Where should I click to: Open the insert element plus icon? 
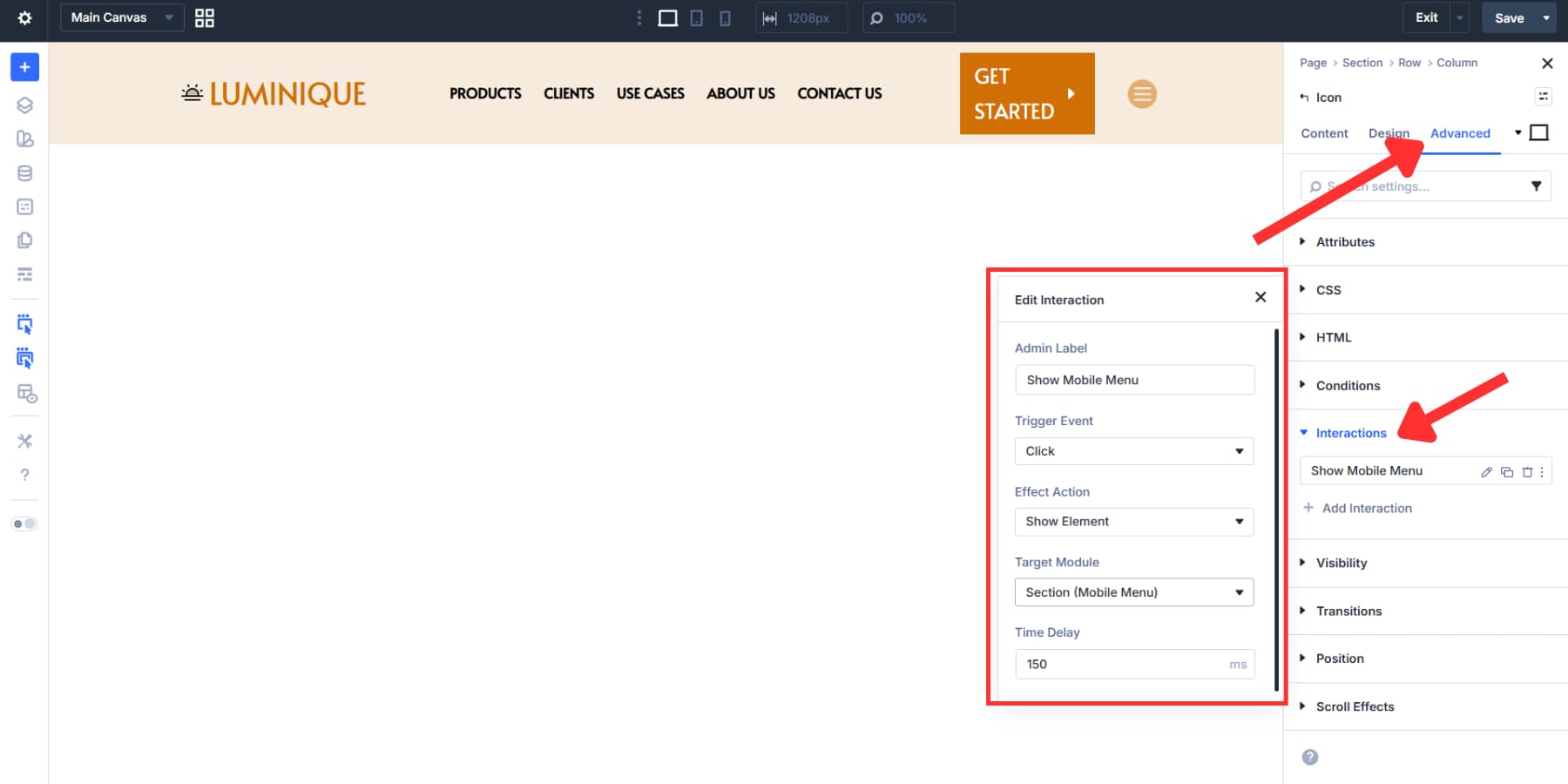tap(24, 66)
